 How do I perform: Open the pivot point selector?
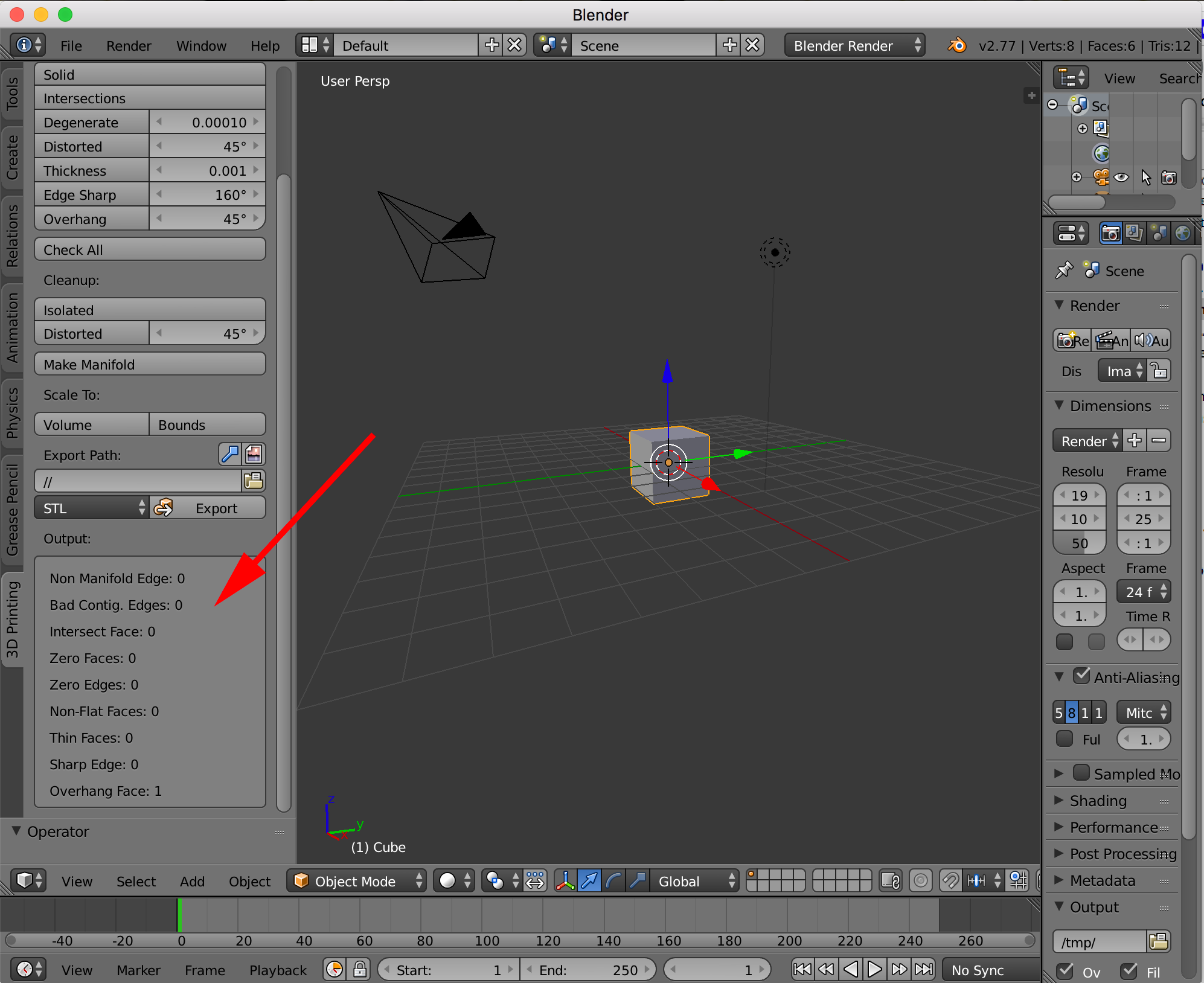click(501, 881)
